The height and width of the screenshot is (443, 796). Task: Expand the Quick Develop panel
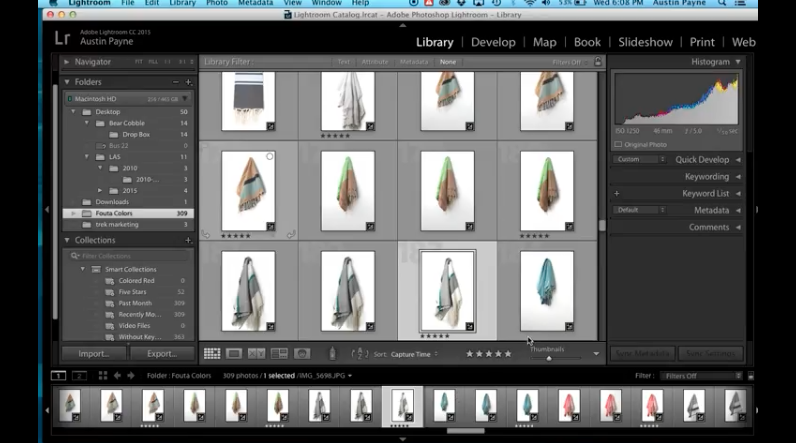(738, 160)
